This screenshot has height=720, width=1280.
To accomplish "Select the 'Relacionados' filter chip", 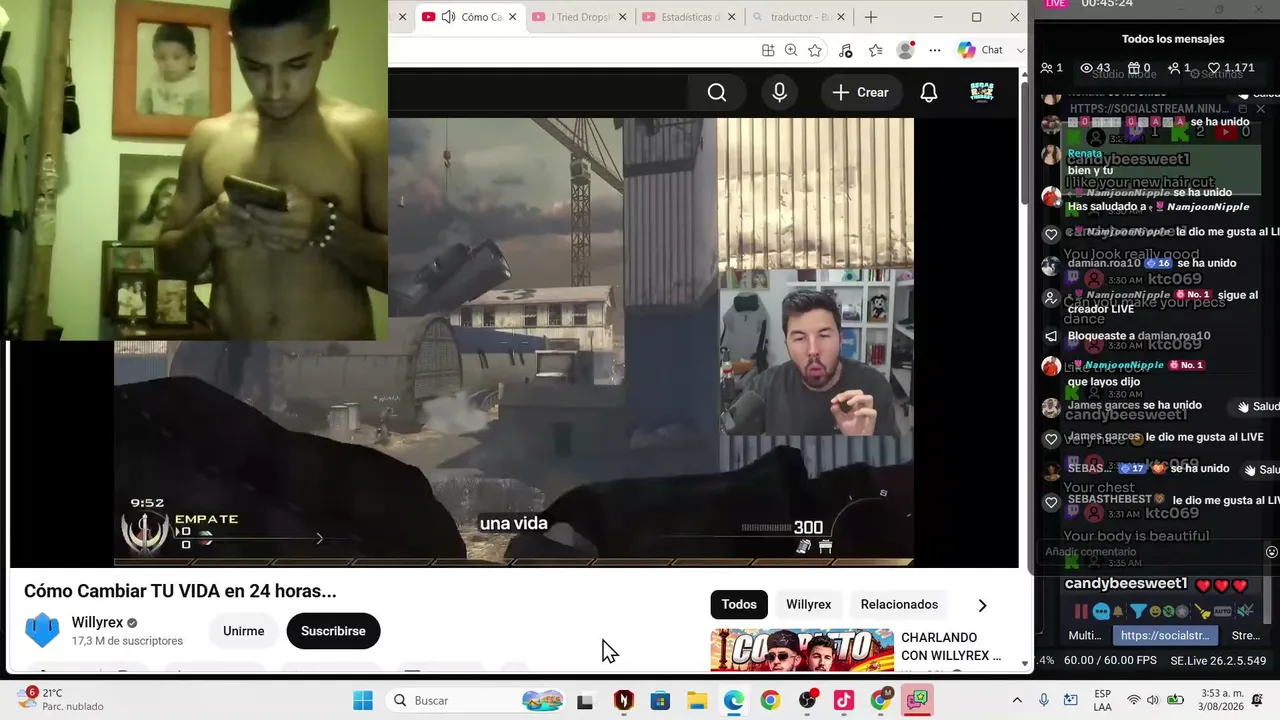I will (899, 604).
